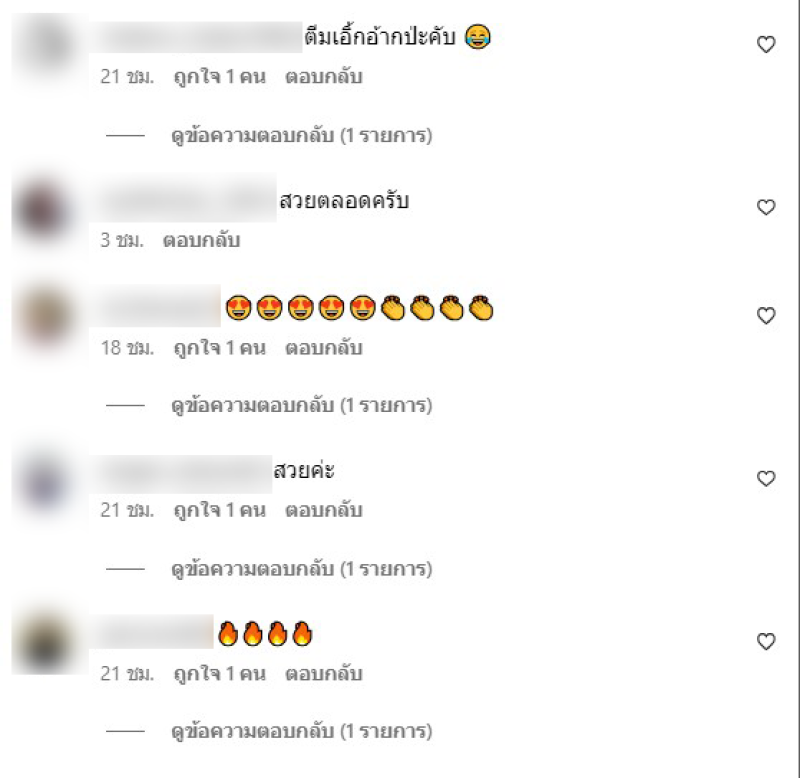Like the comment 'สวยตลอดครับ'

(x=766, y=207)
